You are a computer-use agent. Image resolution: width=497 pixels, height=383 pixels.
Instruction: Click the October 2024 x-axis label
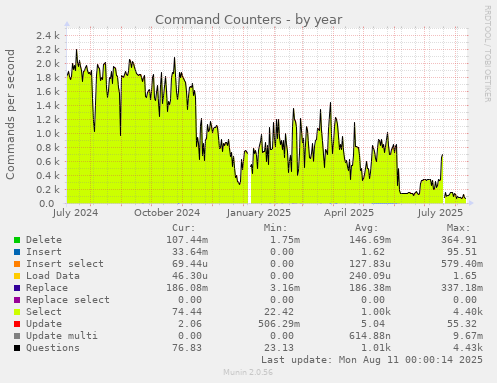tap(167, 213)
